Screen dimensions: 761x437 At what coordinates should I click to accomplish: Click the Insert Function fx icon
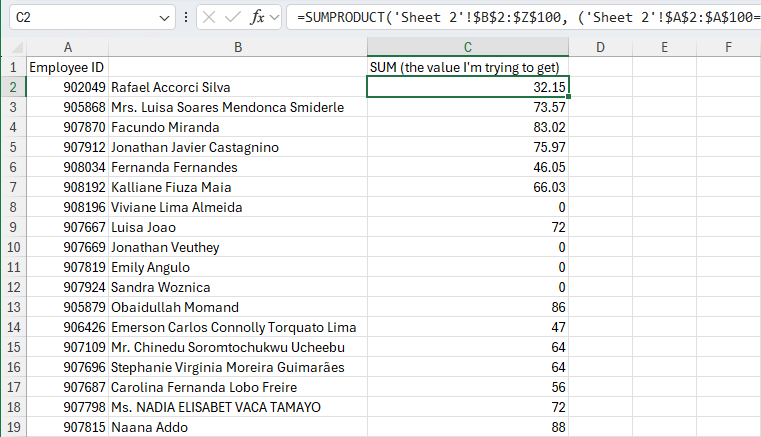(x=257, y=17)
